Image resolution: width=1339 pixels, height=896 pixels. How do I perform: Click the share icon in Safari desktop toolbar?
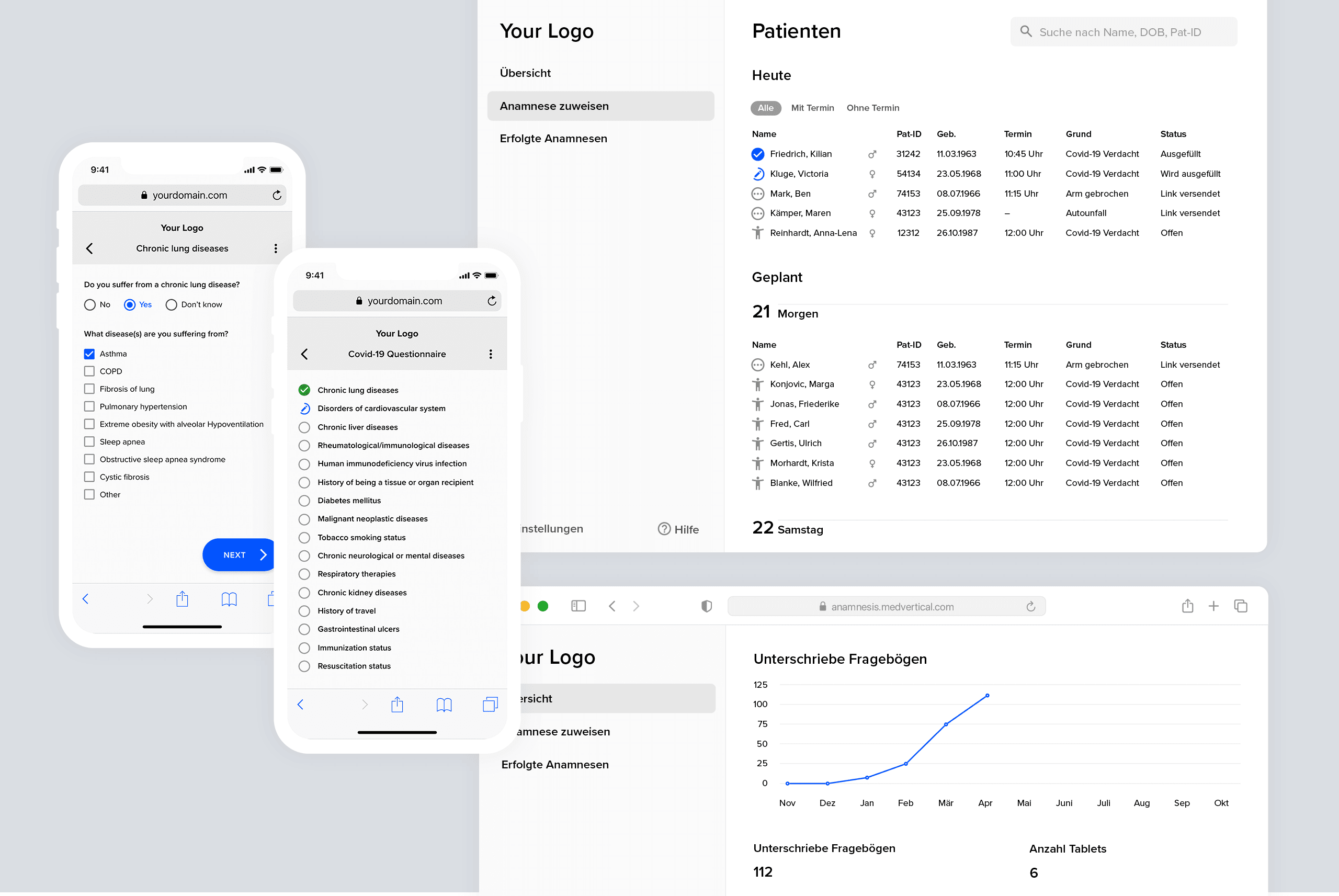(x=1187, y=606)
